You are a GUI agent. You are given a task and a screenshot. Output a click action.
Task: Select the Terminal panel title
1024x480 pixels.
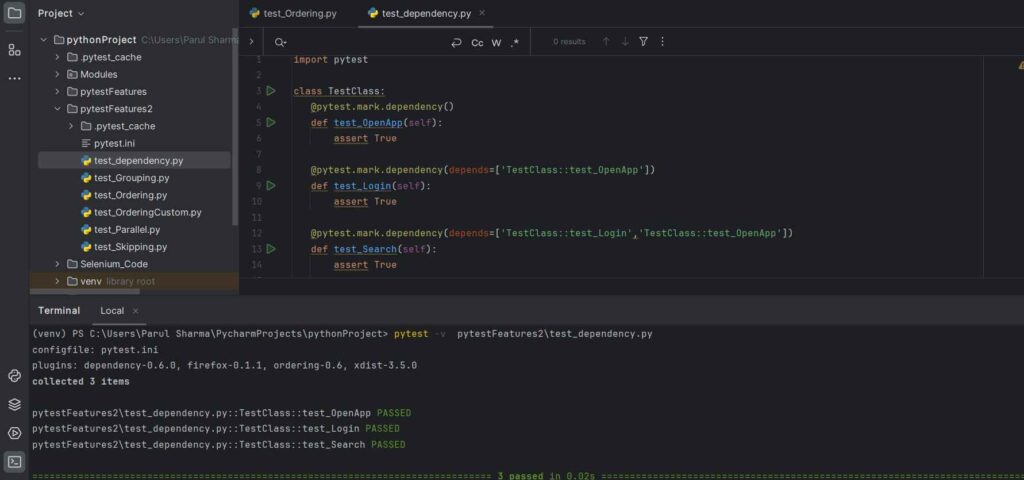59,311
